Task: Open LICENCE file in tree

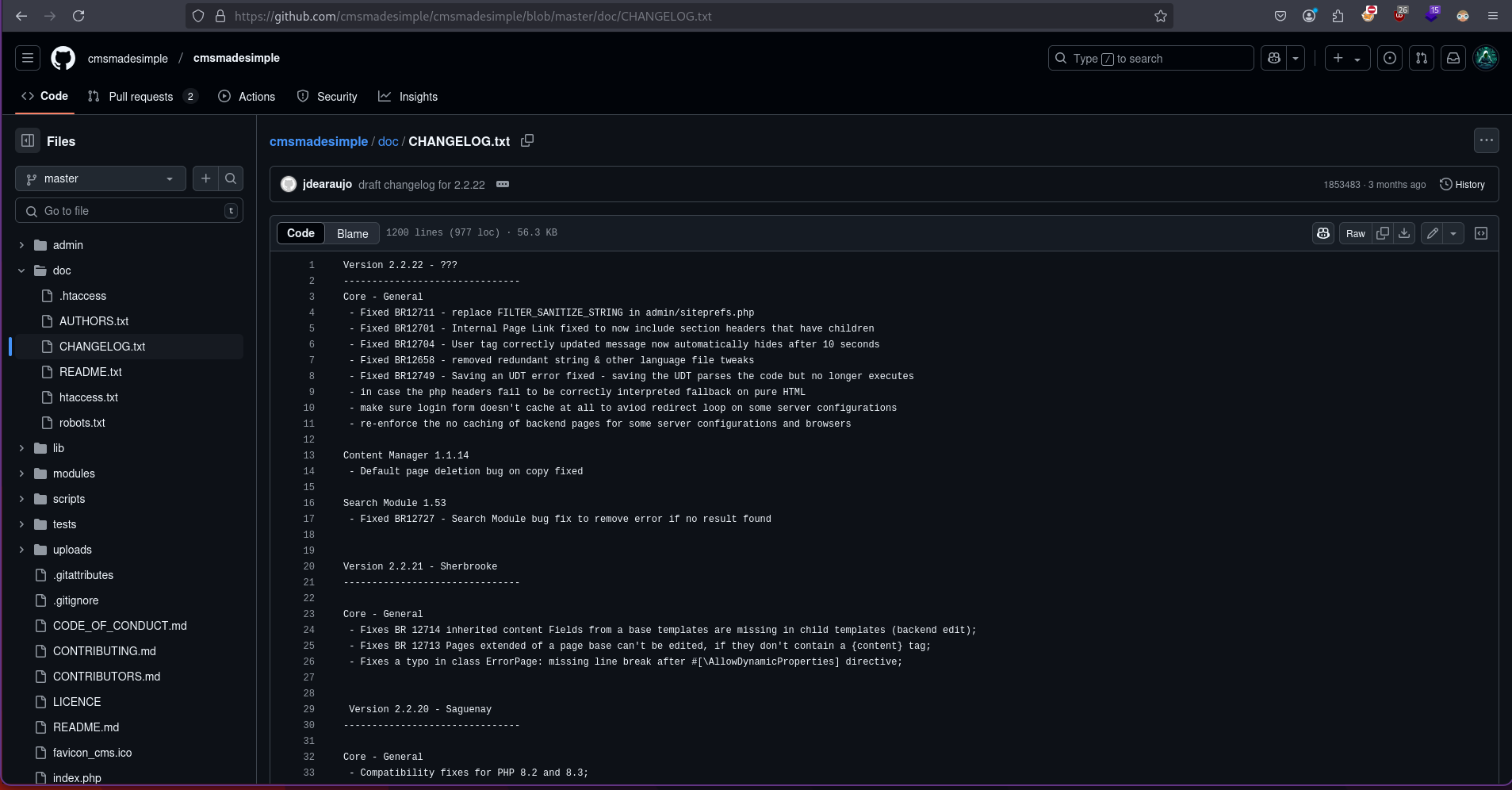Action: (77, 702)
